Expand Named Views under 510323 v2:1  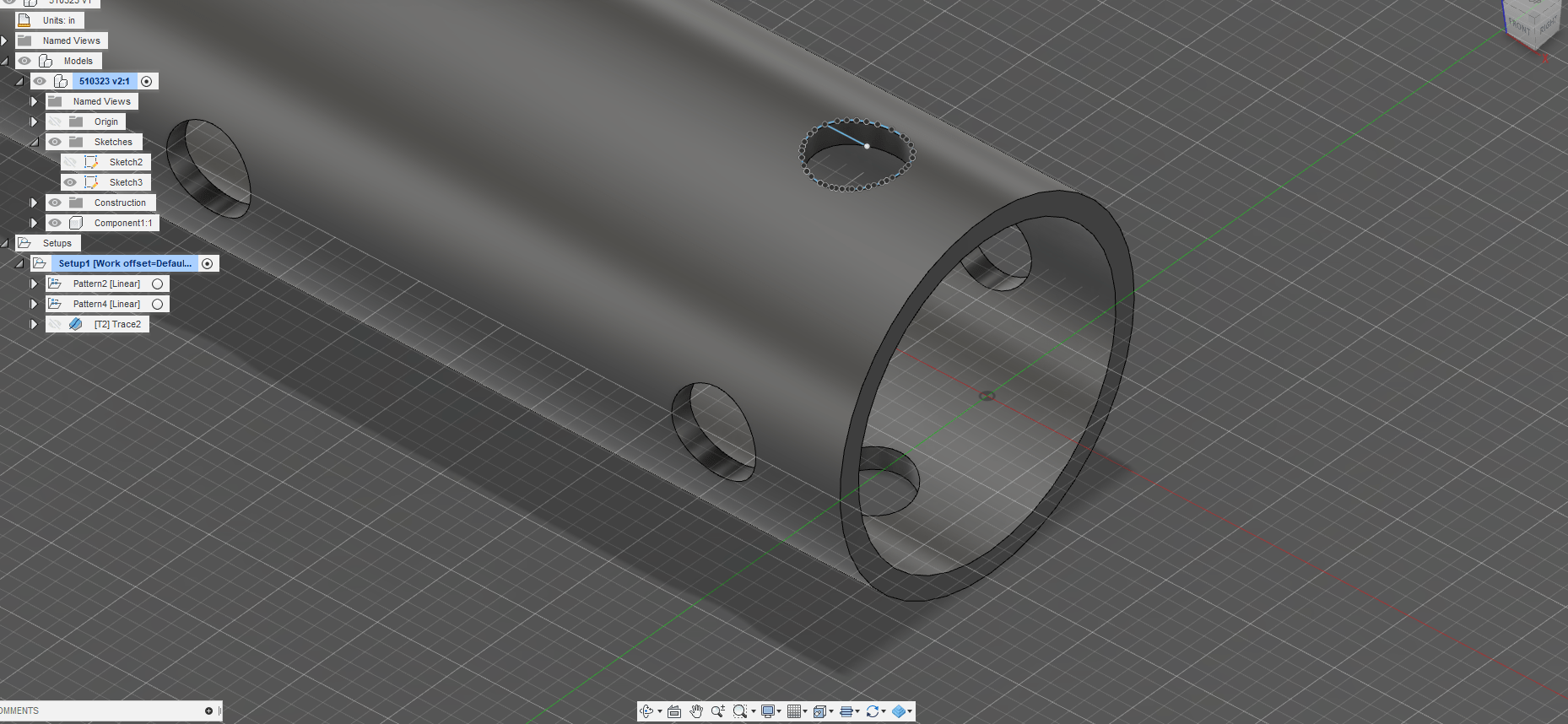point(35,101)
